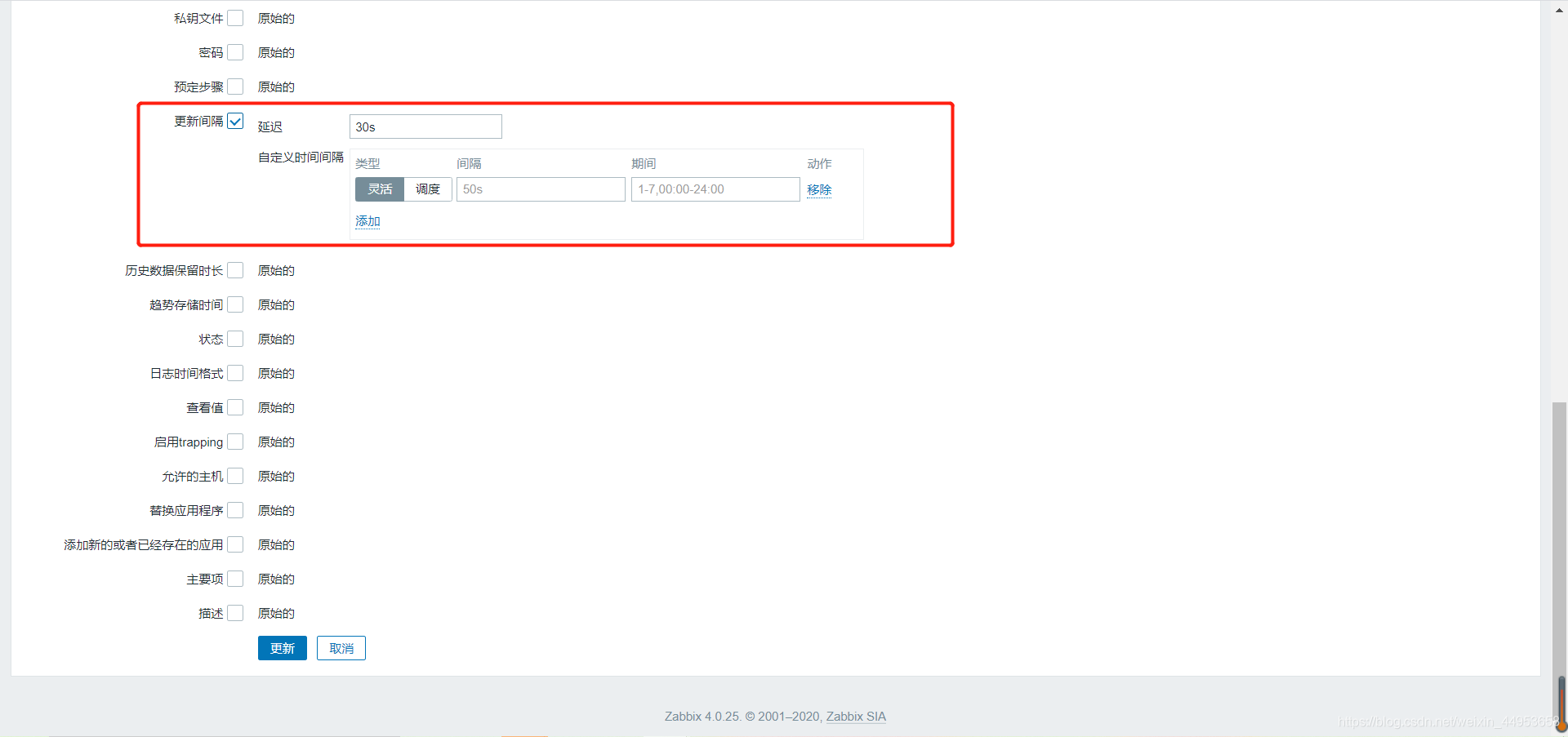Click the 延迟 input field with 30s
The image size is (1568, 737).
[x=425, y=127]
